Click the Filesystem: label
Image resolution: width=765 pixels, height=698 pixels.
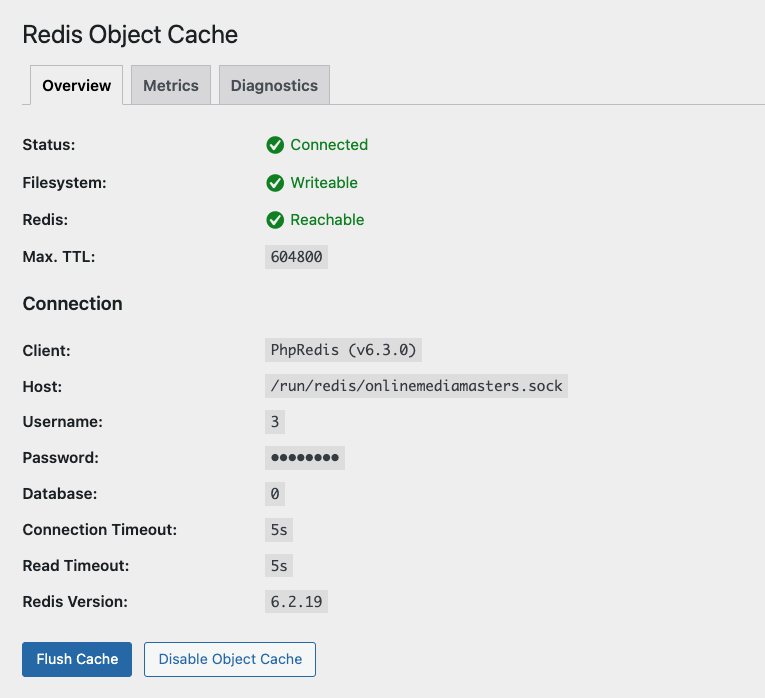pos(64,182)
